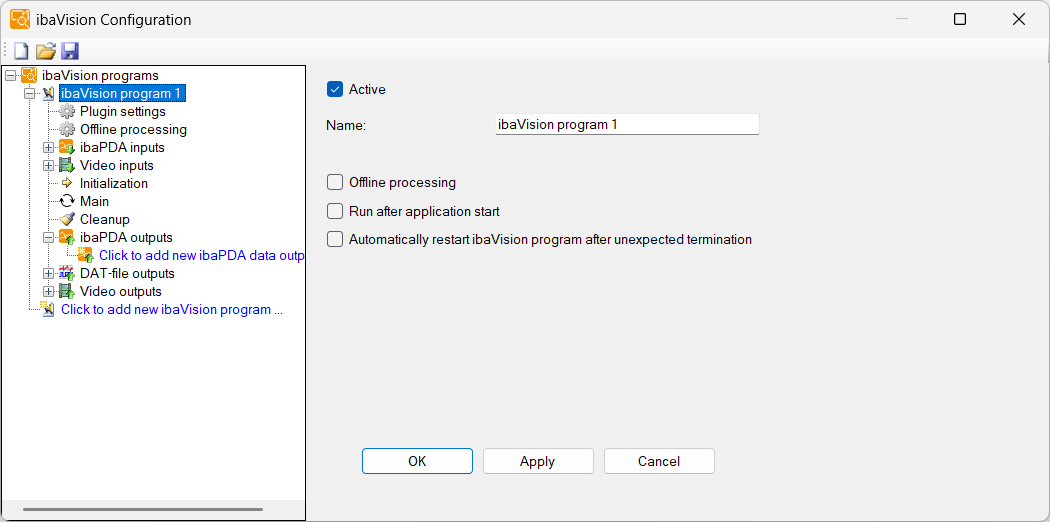1050x522 pixels.
Task: Click the Name input field
Action: pos(627,124)
